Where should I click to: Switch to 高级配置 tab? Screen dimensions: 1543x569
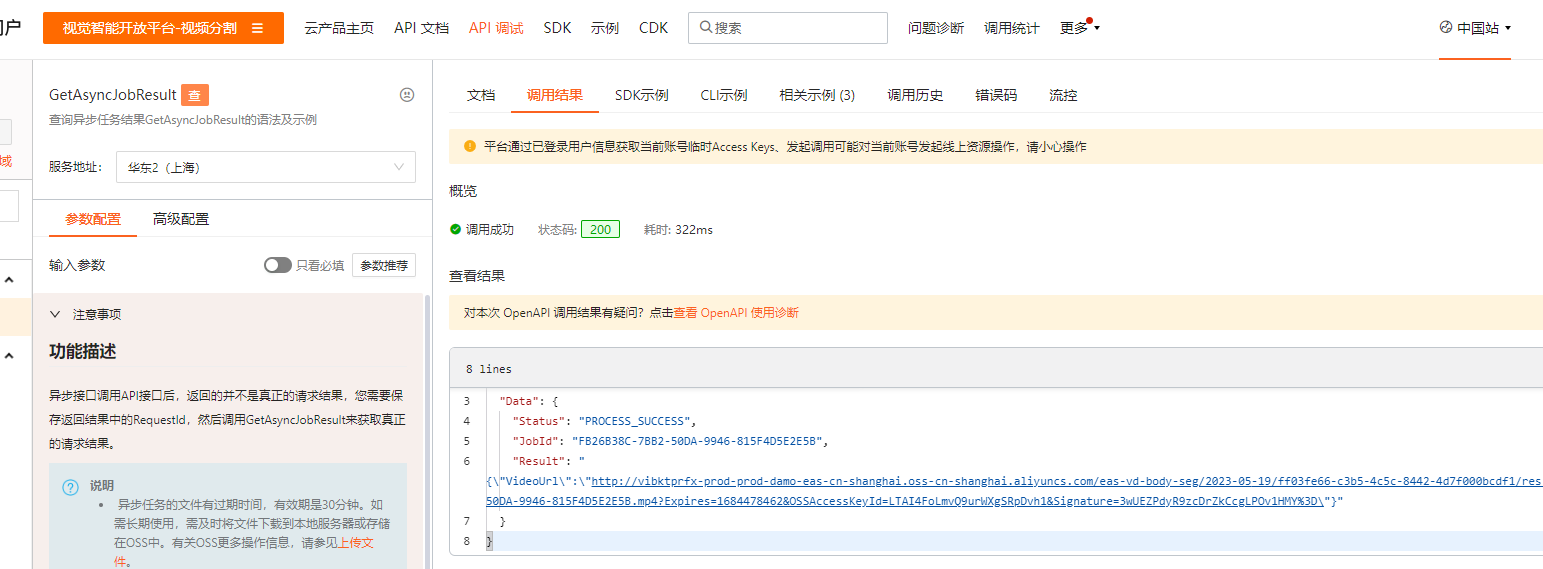coord(181,219)
